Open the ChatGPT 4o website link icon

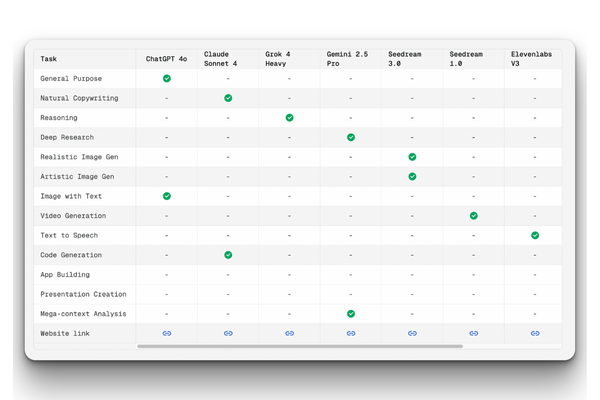click(x=167, y=333)
